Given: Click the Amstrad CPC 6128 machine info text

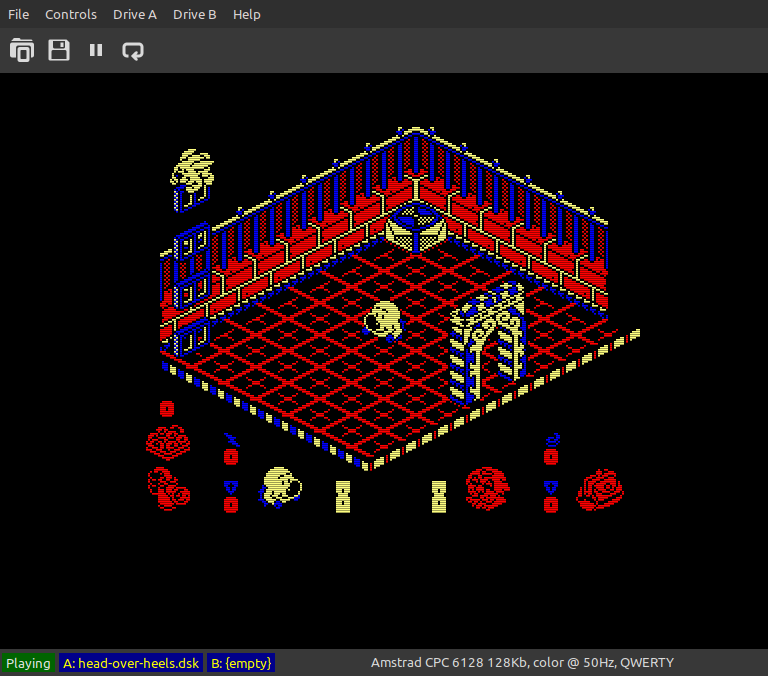Looking at the screenshot, I should click(522, 663).
